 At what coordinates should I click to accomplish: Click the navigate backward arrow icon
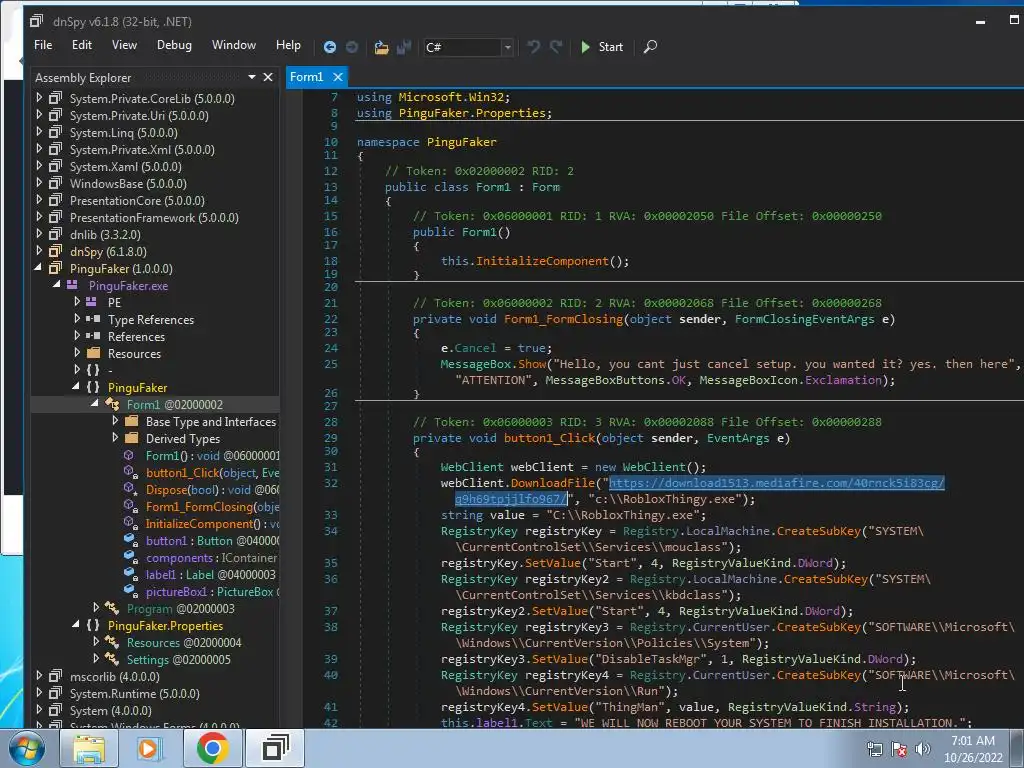330,47
